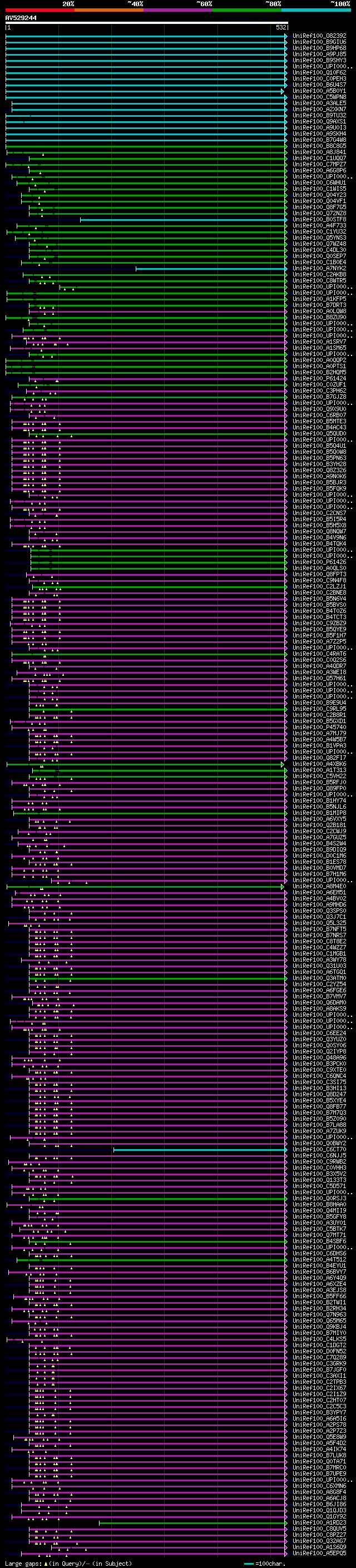Open hit UniRef100_B9GIU6
The width and height of the screenshot is (356, 1568).
pos(319,42)
